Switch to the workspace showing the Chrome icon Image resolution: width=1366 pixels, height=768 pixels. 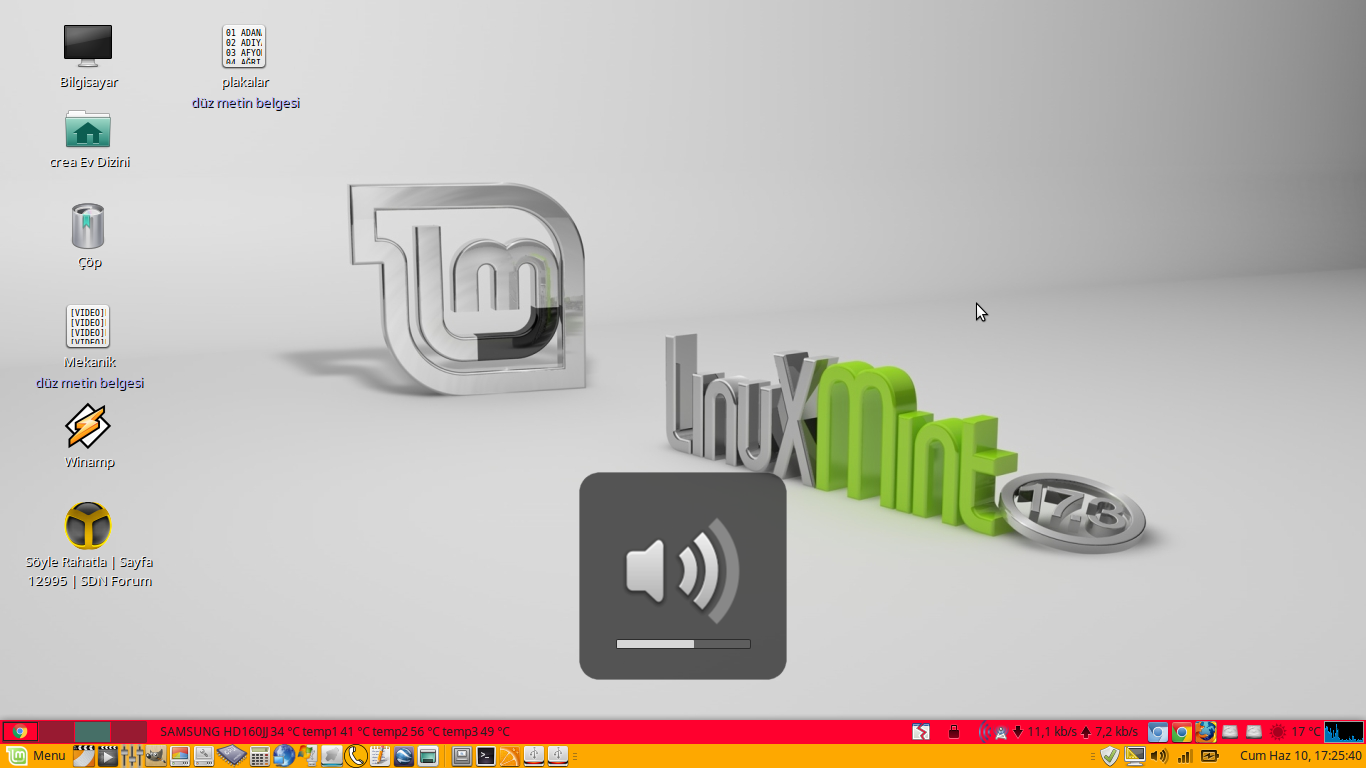[21, 732]
